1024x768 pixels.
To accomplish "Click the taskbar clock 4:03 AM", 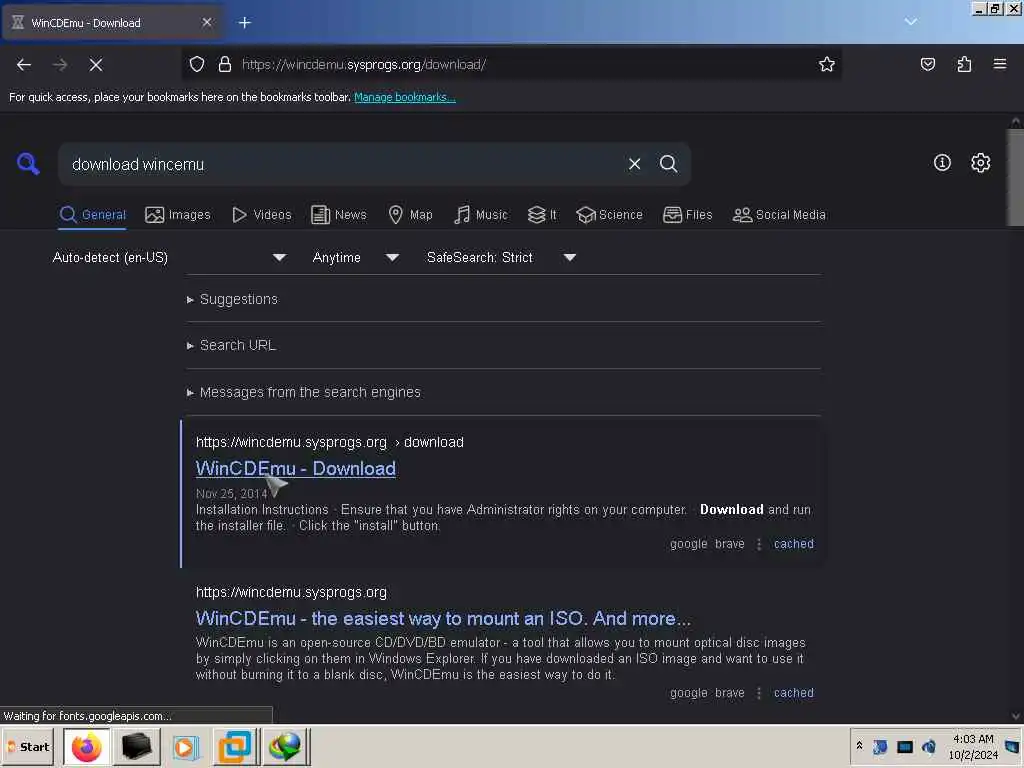I will click(973, 746).
